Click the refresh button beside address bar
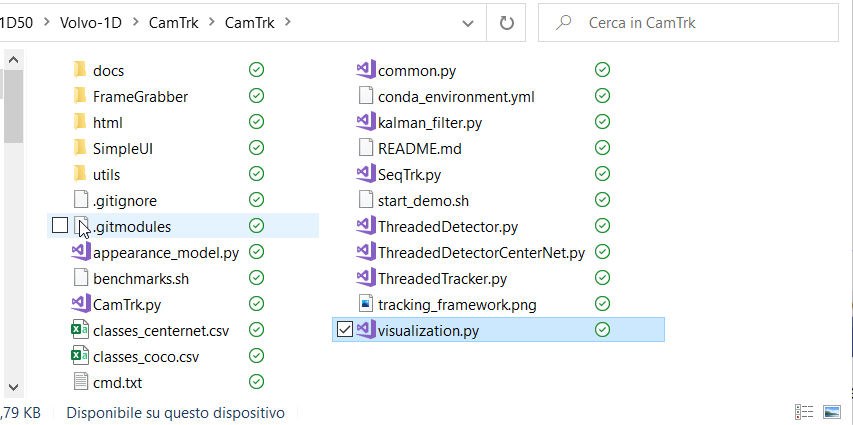 tap(507, 22)
